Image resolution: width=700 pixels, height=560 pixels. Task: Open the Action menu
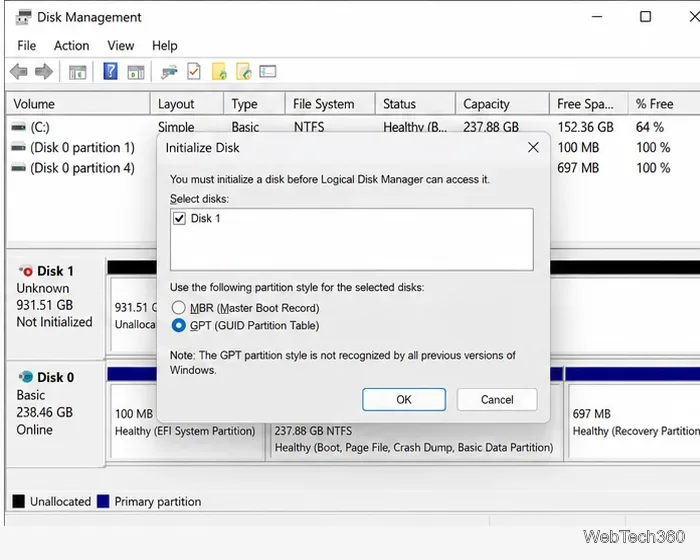(x=71, y=46)
